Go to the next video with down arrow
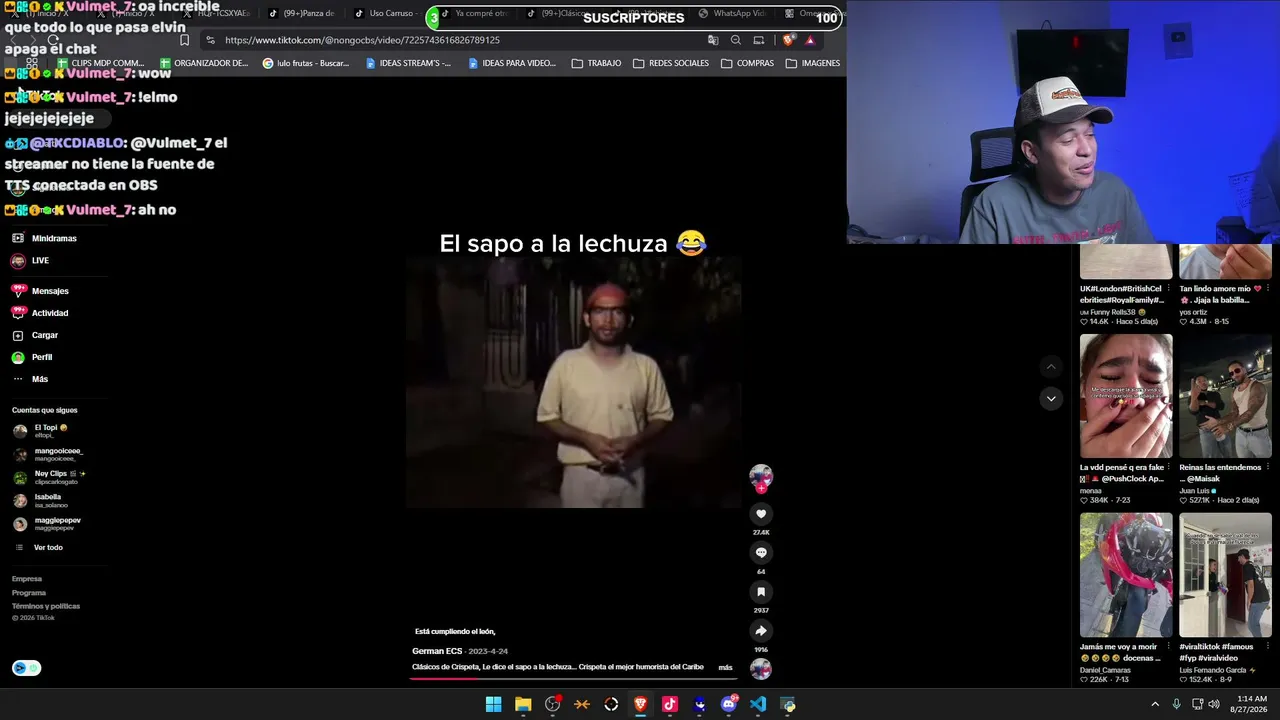This screenshot has height=720, width=1280. (1050, 398)
